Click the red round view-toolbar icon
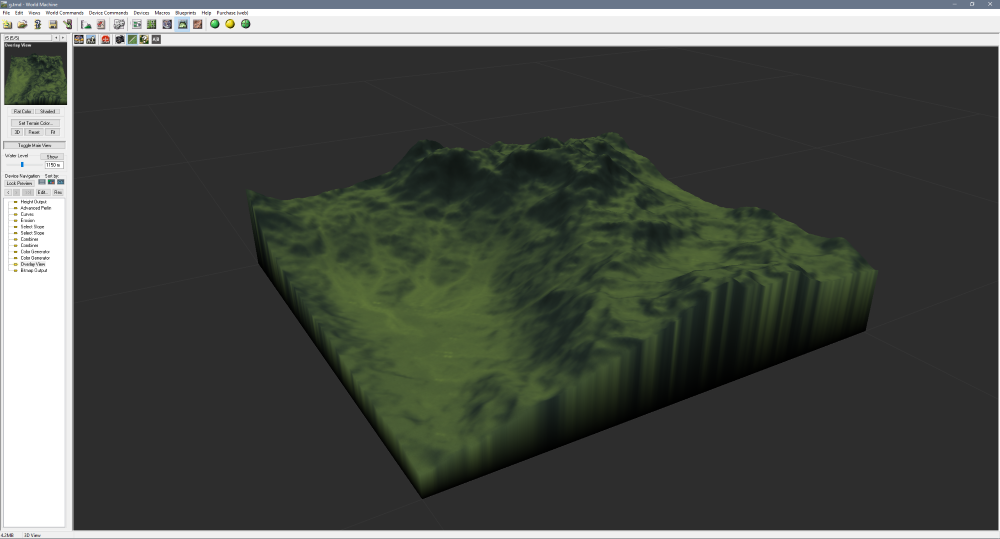The width and height of the screenshot is (1000, 539). (x=105, y=40)
